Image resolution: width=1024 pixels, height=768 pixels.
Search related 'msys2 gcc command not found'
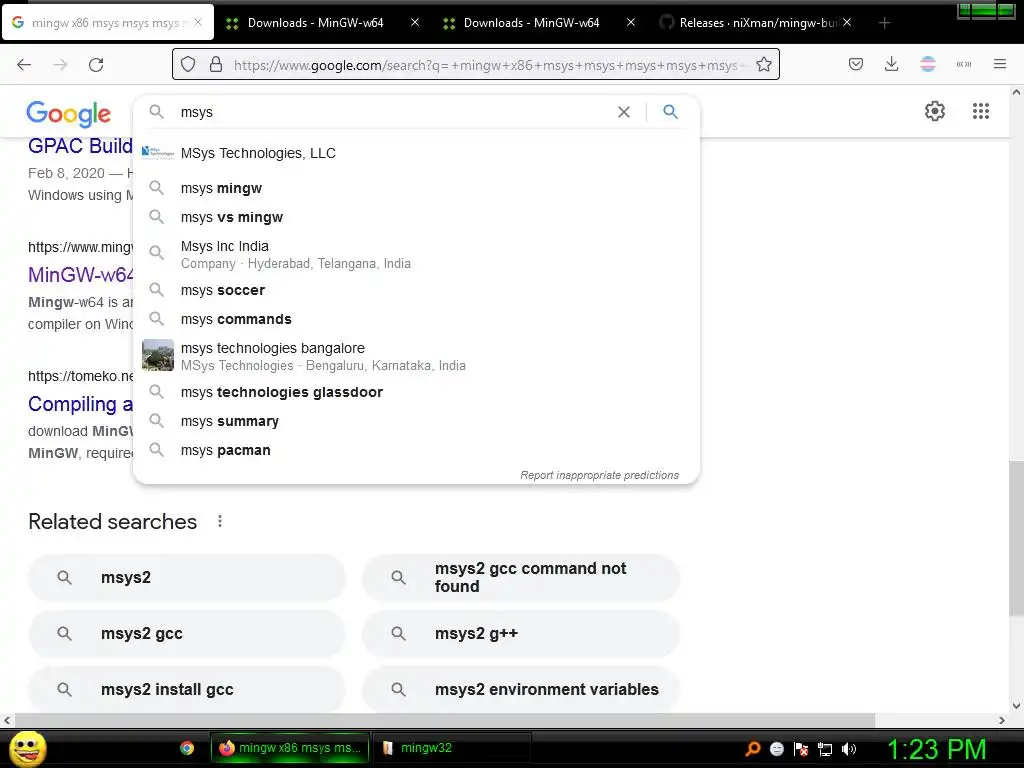click(521, 577)
